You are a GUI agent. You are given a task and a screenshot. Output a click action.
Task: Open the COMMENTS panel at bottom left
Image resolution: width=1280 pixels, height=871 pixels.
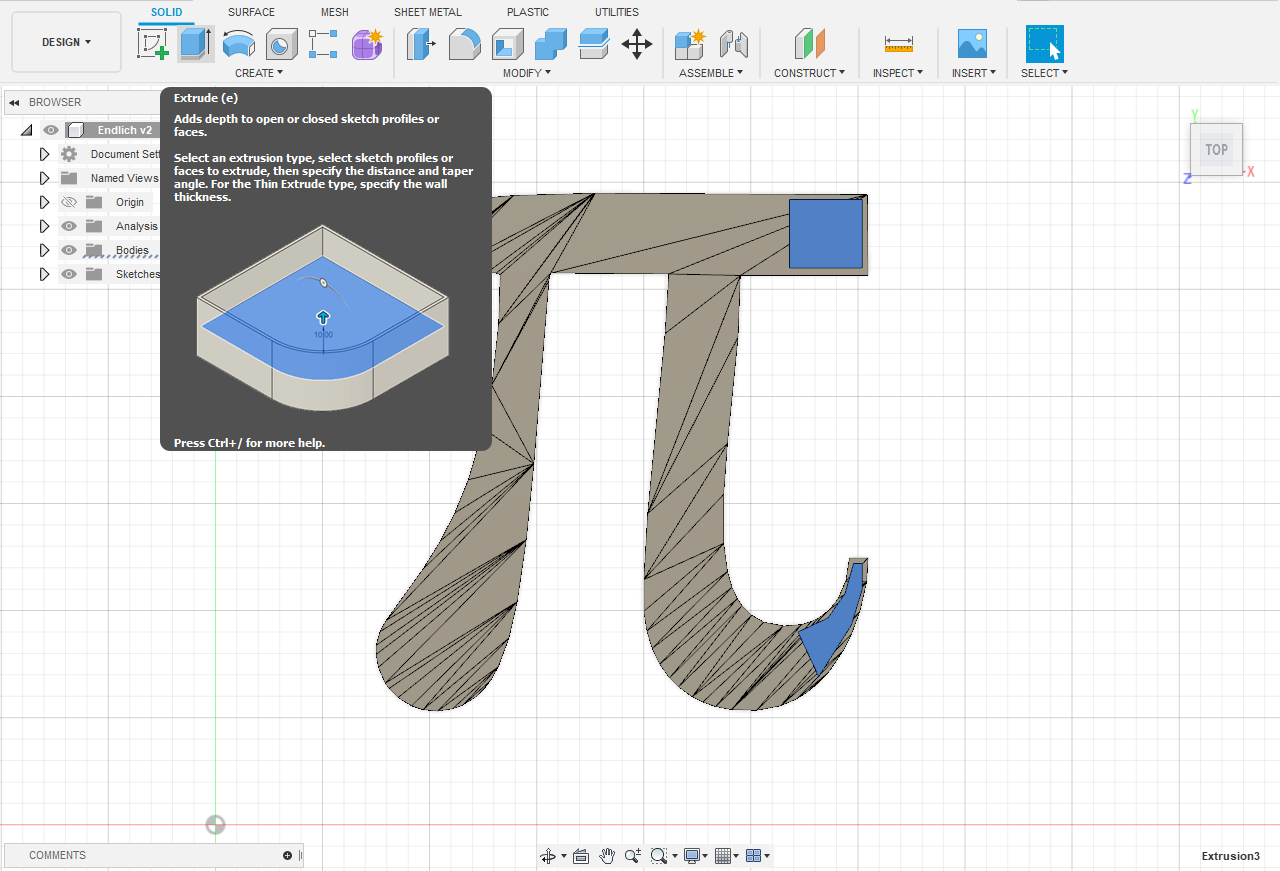coord(57,855)
